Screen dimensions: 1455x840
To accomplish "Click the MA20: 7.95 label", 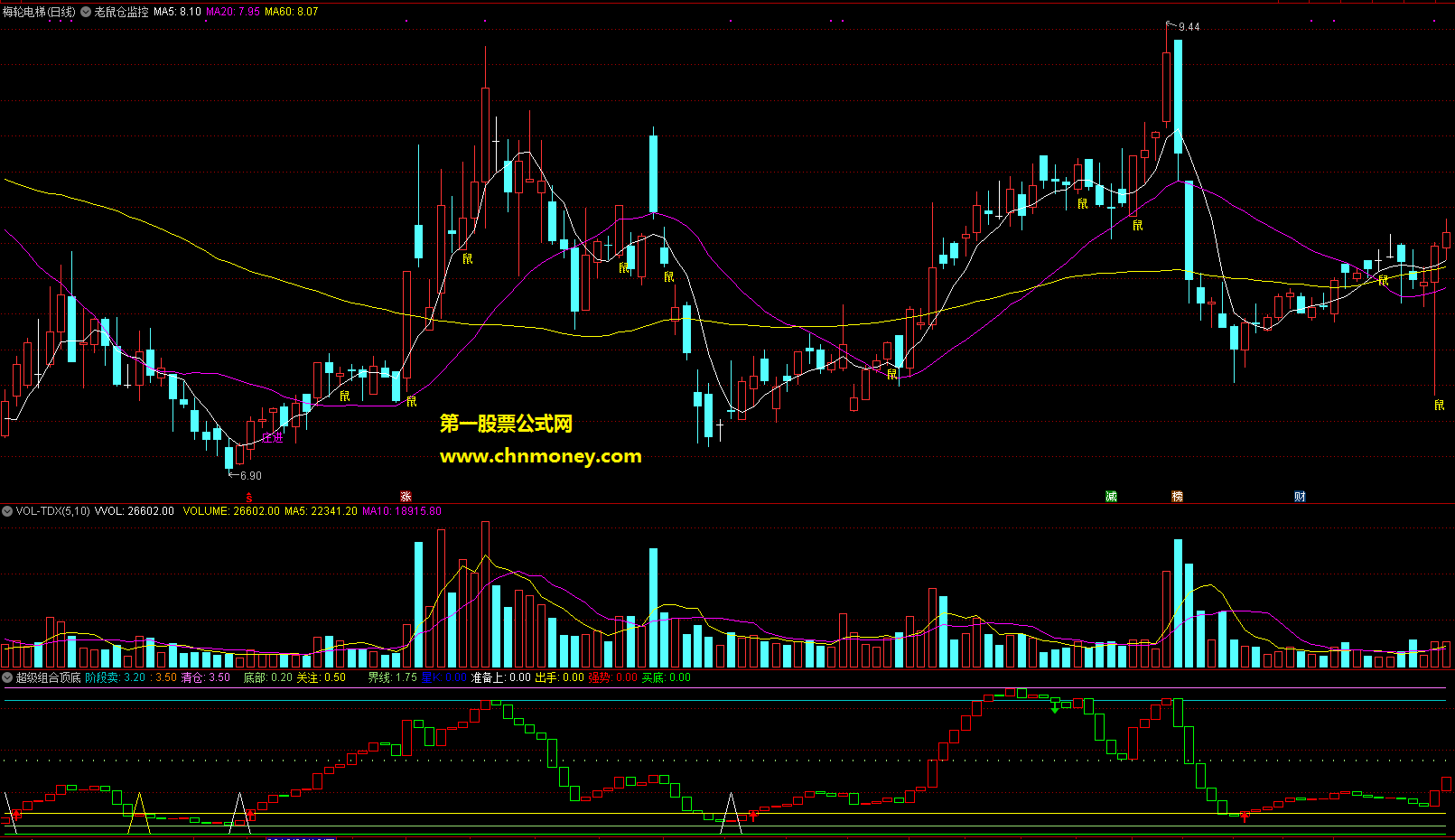I will click(233, 12).
